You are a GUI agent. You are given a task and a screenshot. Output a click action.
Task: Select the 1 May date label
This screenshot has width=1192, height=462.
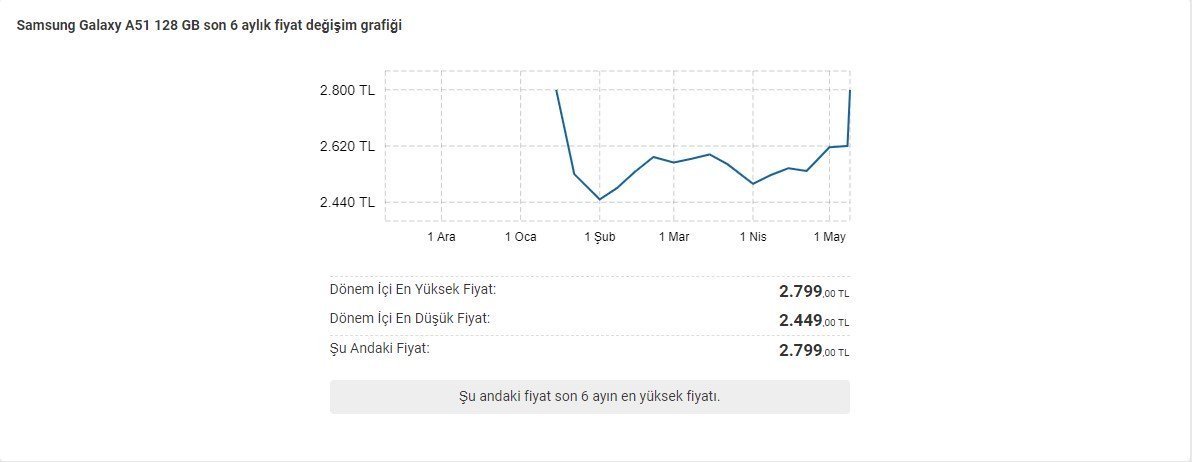[829, 237]
